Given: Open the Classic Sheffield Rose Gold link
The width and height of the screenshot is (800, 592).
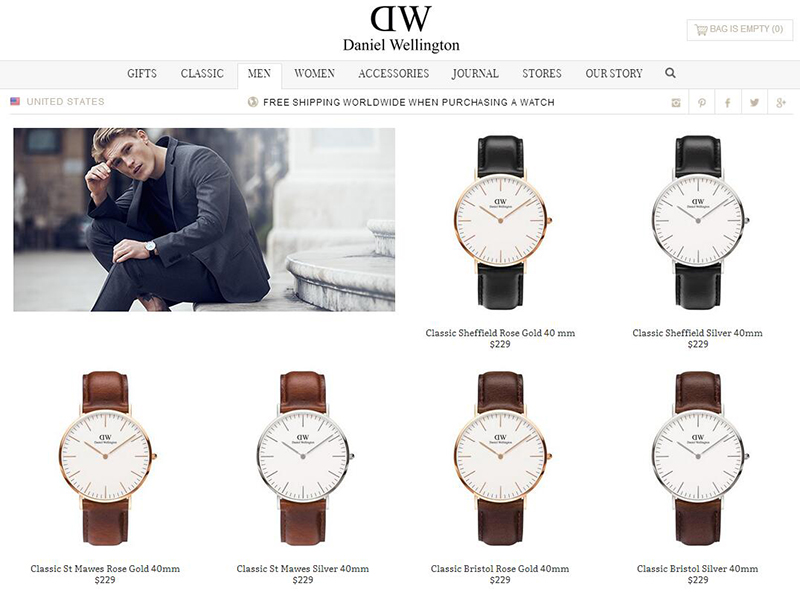Looking at the screenshot, I should tap(500, 333).
